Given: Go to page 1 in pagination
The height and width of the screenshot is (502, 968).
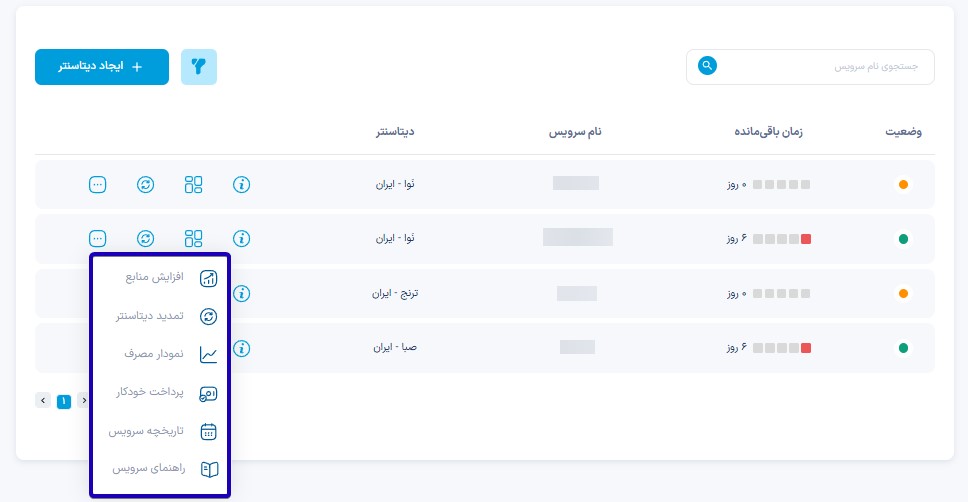Looking at the screenshot, I should 64,401.
